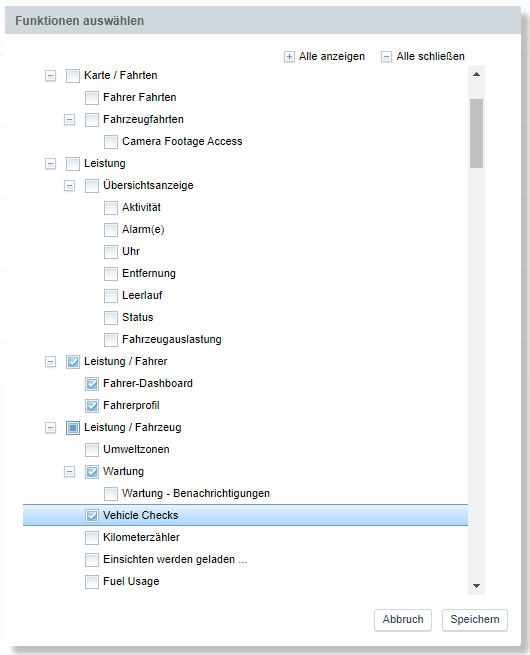530x655 pixels.
Task: Cancel with the Abbruch button
Action: (403, 619)
